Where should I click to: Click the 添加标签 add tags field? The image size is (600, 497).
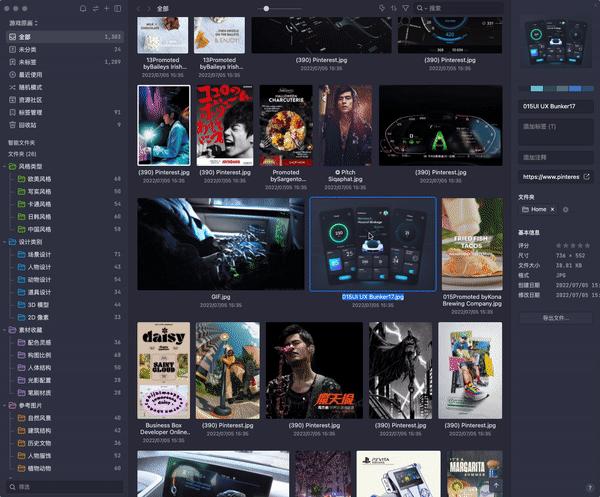coord(556,132)
